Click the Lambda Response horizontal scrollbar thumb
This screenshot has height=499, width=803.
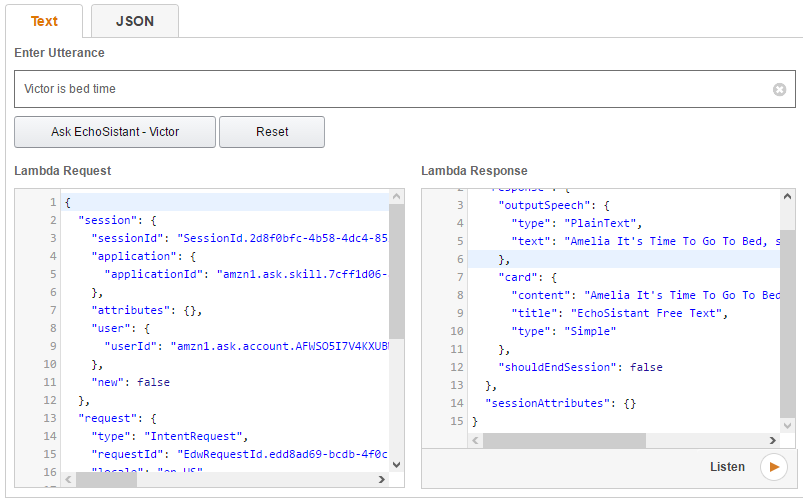[x=564, y=440]
